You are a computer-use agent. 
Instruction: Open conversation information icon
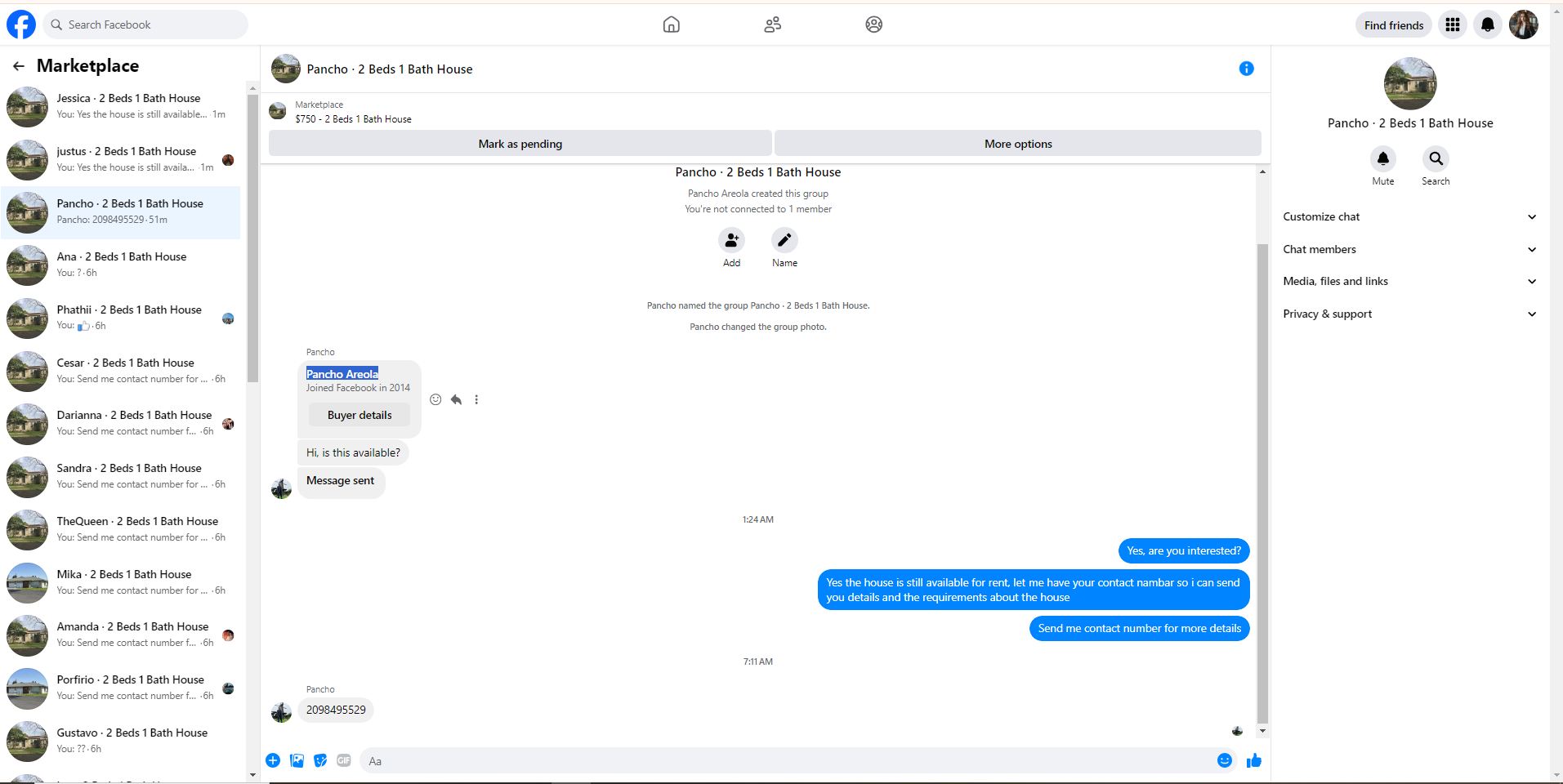click(1247, 69)
